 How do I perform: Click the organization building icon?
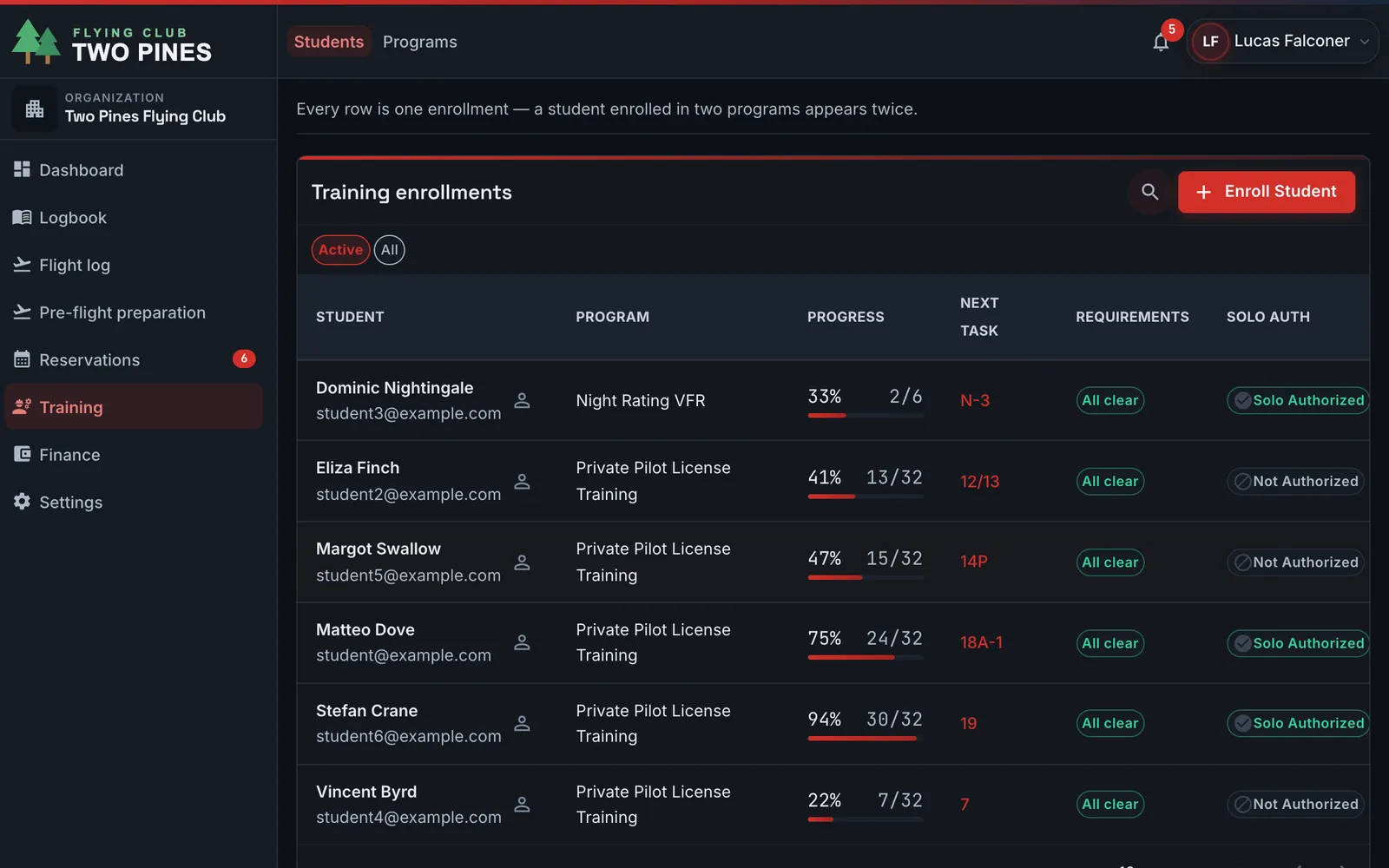click(x=35, y=108)
